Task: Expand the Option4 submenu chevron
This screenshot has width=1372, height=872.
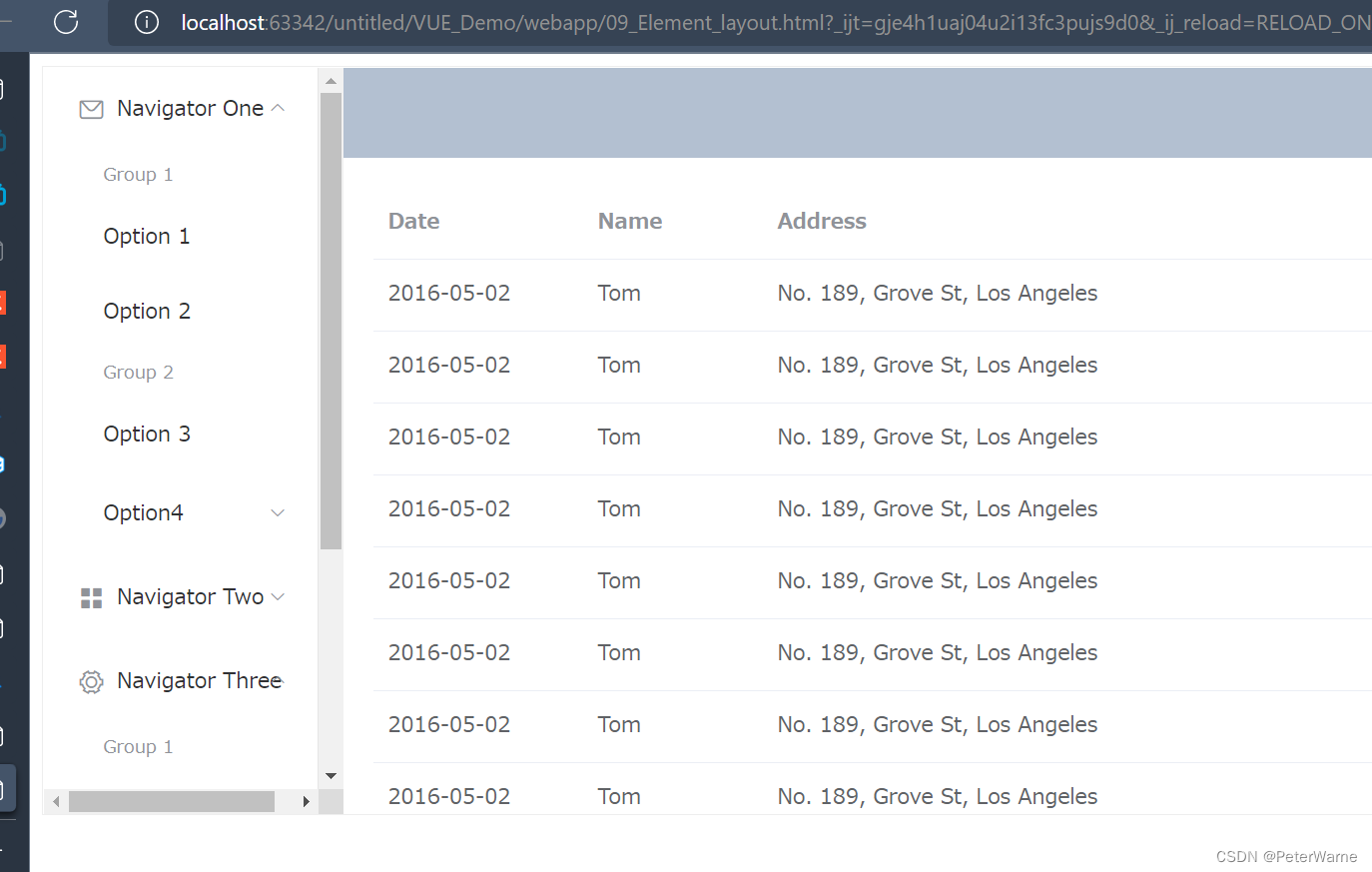Action: 278,512
